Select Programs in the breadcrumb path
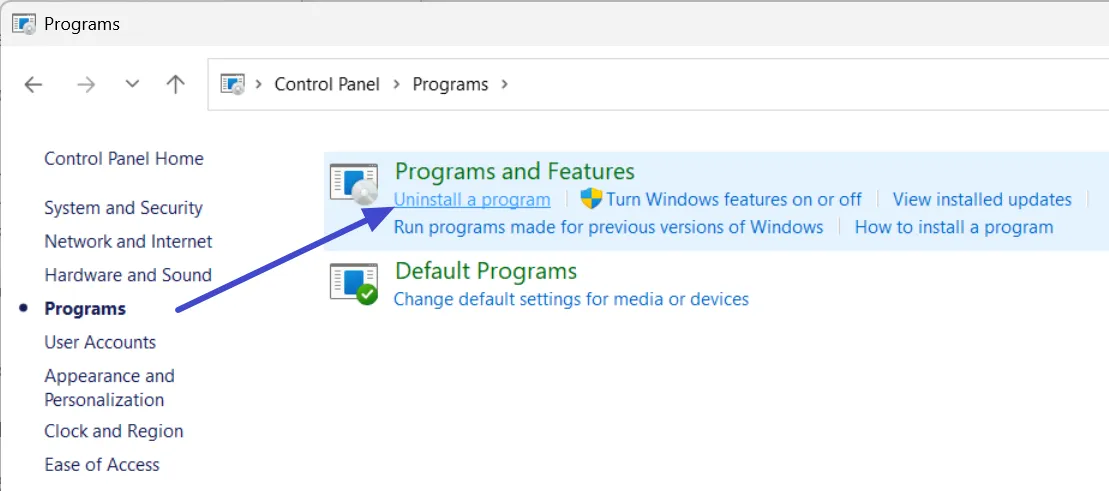 pos(451,85)
